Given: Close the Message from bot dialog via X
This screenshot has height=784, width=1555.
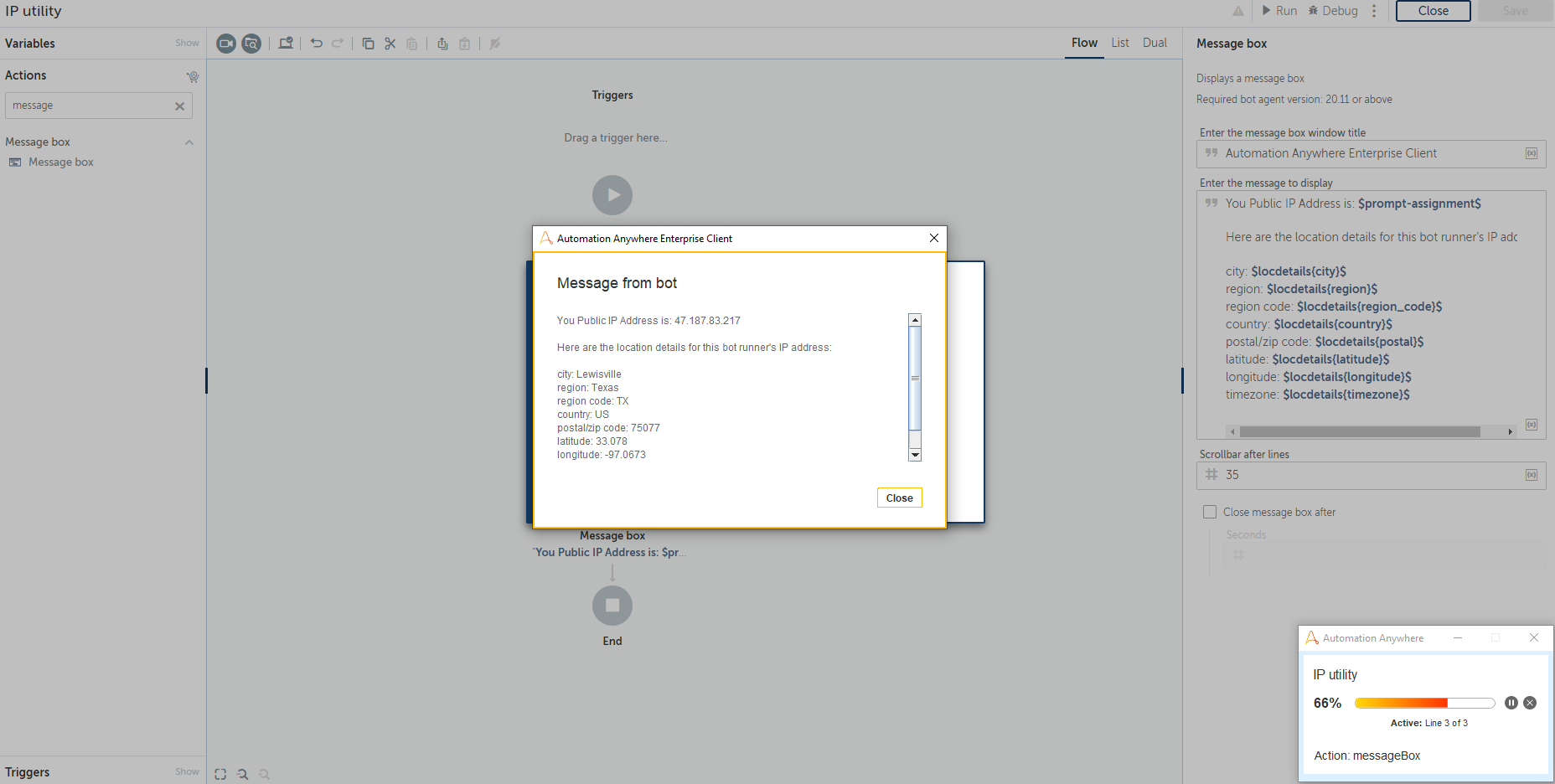Looking at the screenshot, I should (x=934, y=238).
